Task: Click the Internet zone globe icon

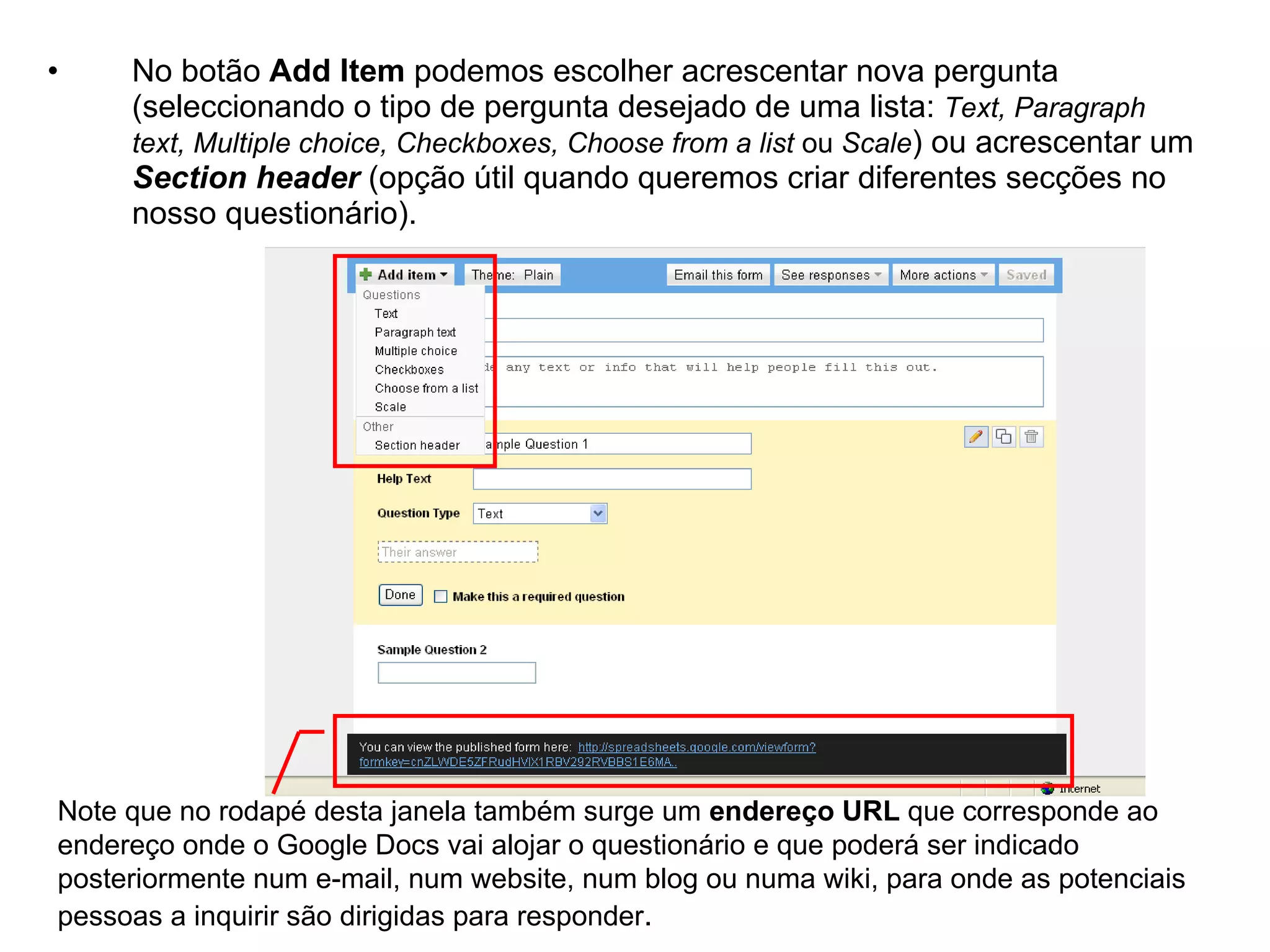Action: 1047,788
